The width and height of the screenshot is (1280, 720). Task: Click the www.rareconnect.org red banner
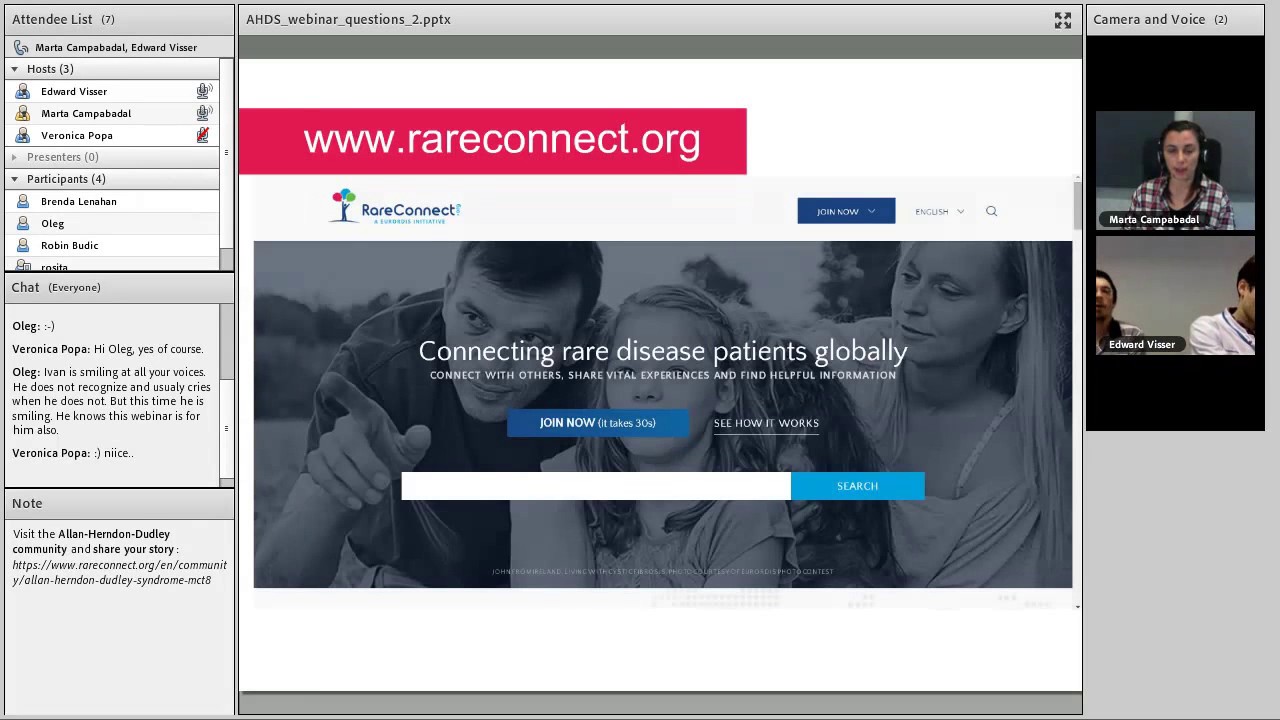click(492, 141)
